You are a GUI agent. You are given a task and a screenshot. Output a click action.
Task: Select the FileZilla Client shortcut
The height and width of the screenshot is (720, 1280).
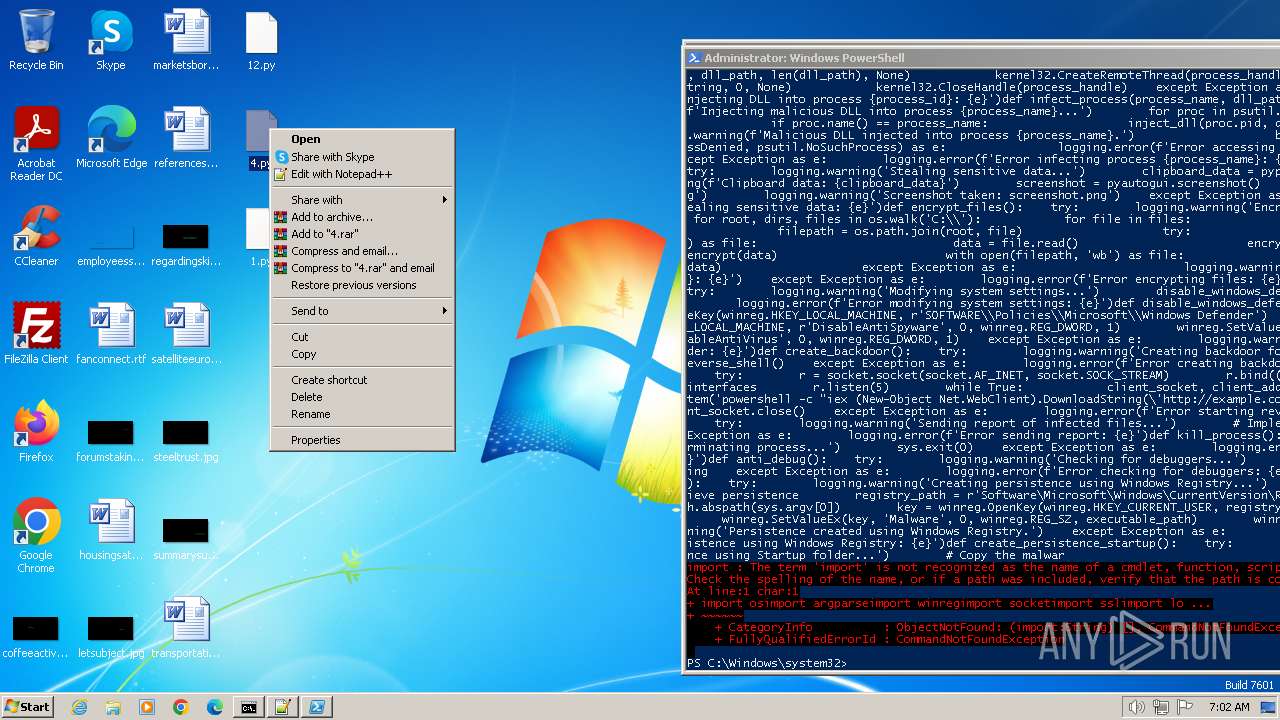point(36,334)
